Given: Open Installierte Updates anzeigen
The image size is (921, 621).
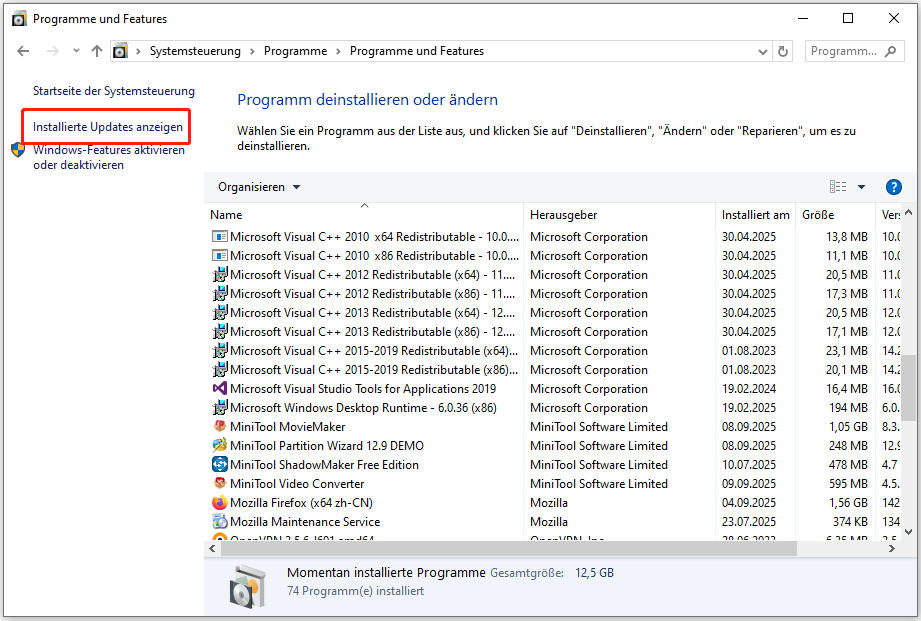Looking at the screenshot, I should click(108, 127).
